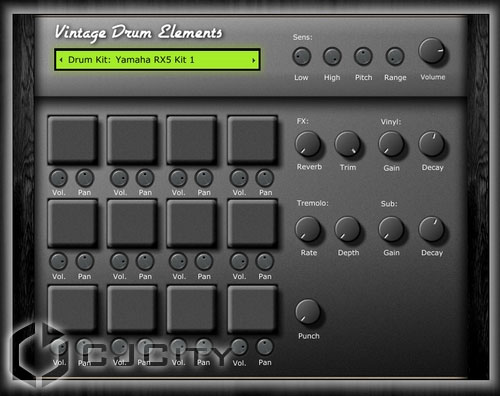Click the Drum Kit display showing Yamaha RX5 Kit 1
The width and height of the screenshot is (500, 396).
pyautogui.click(x=157, y=60)
